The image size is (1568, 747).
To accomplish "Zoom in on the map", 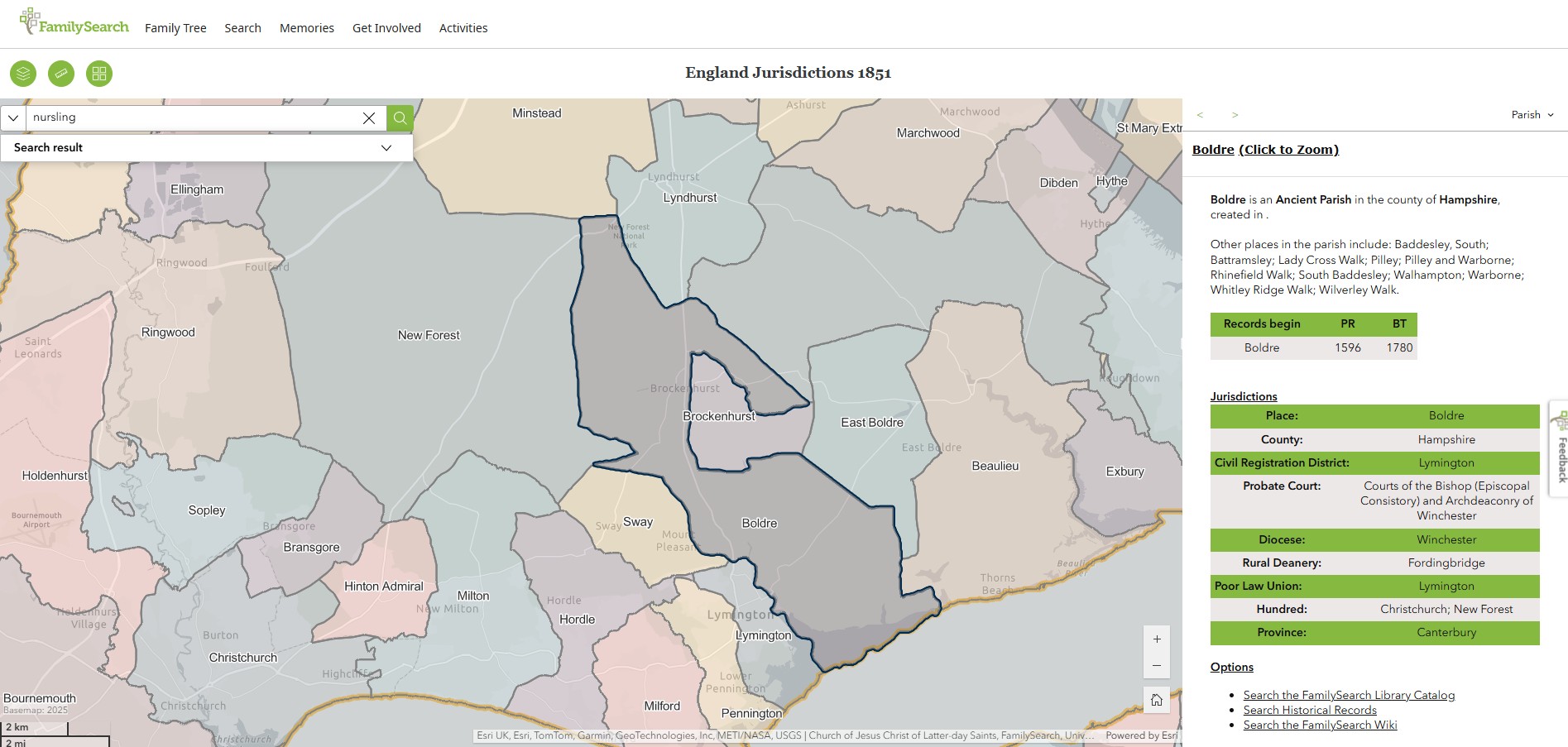I will pos(1157,639).
